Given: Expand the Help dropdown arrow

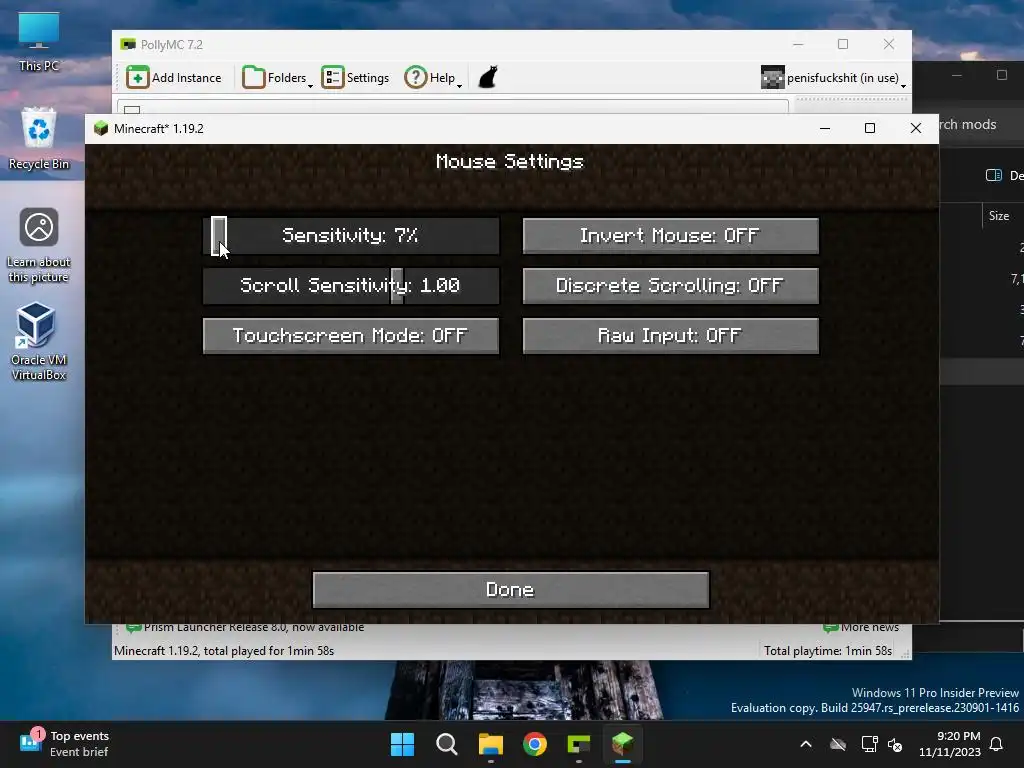Looking at the screenshot, I should pos(460,86).
